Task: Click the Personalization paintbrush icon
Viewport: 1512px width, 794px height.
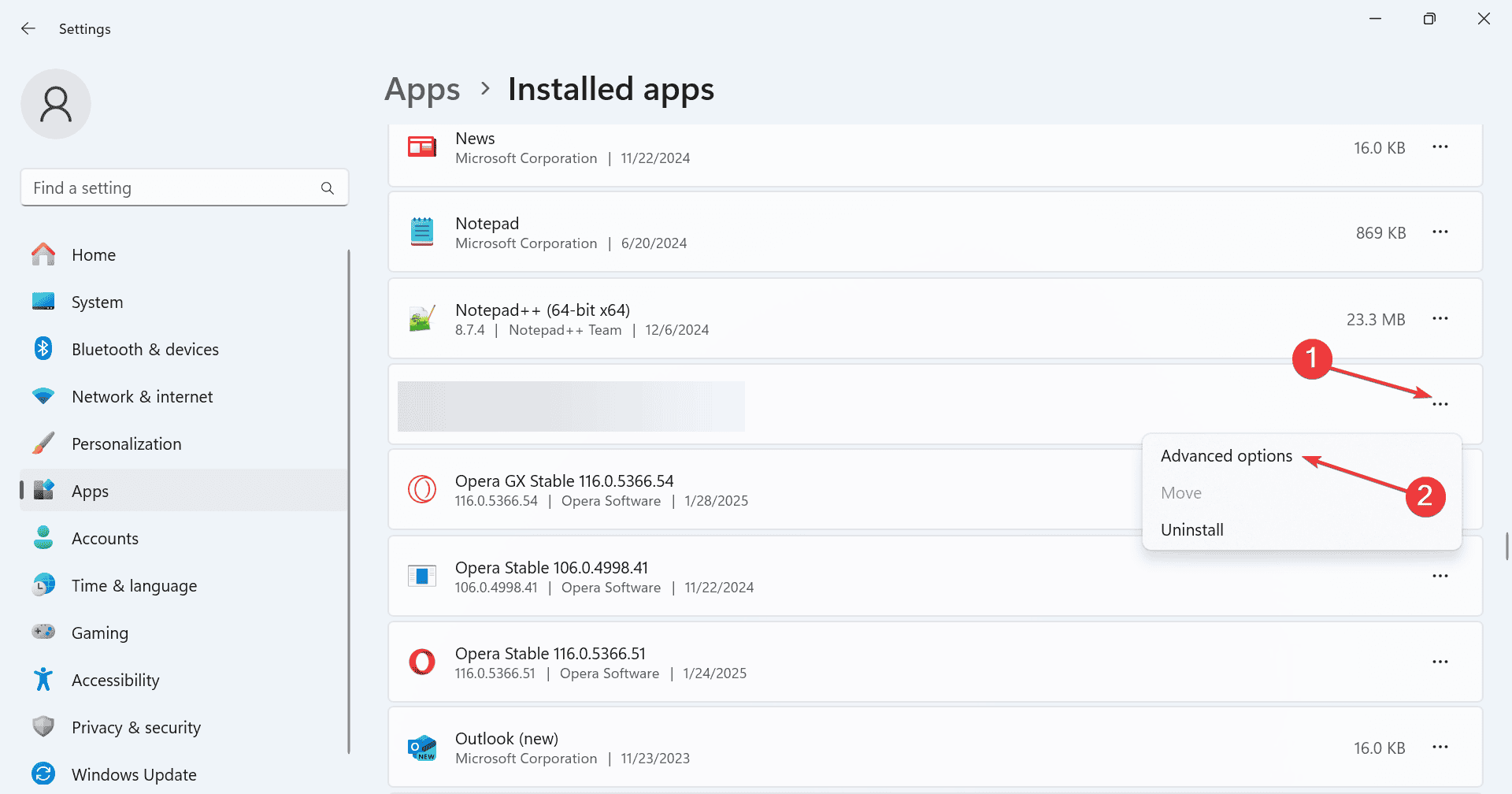Action: click(x=43, y=443)
